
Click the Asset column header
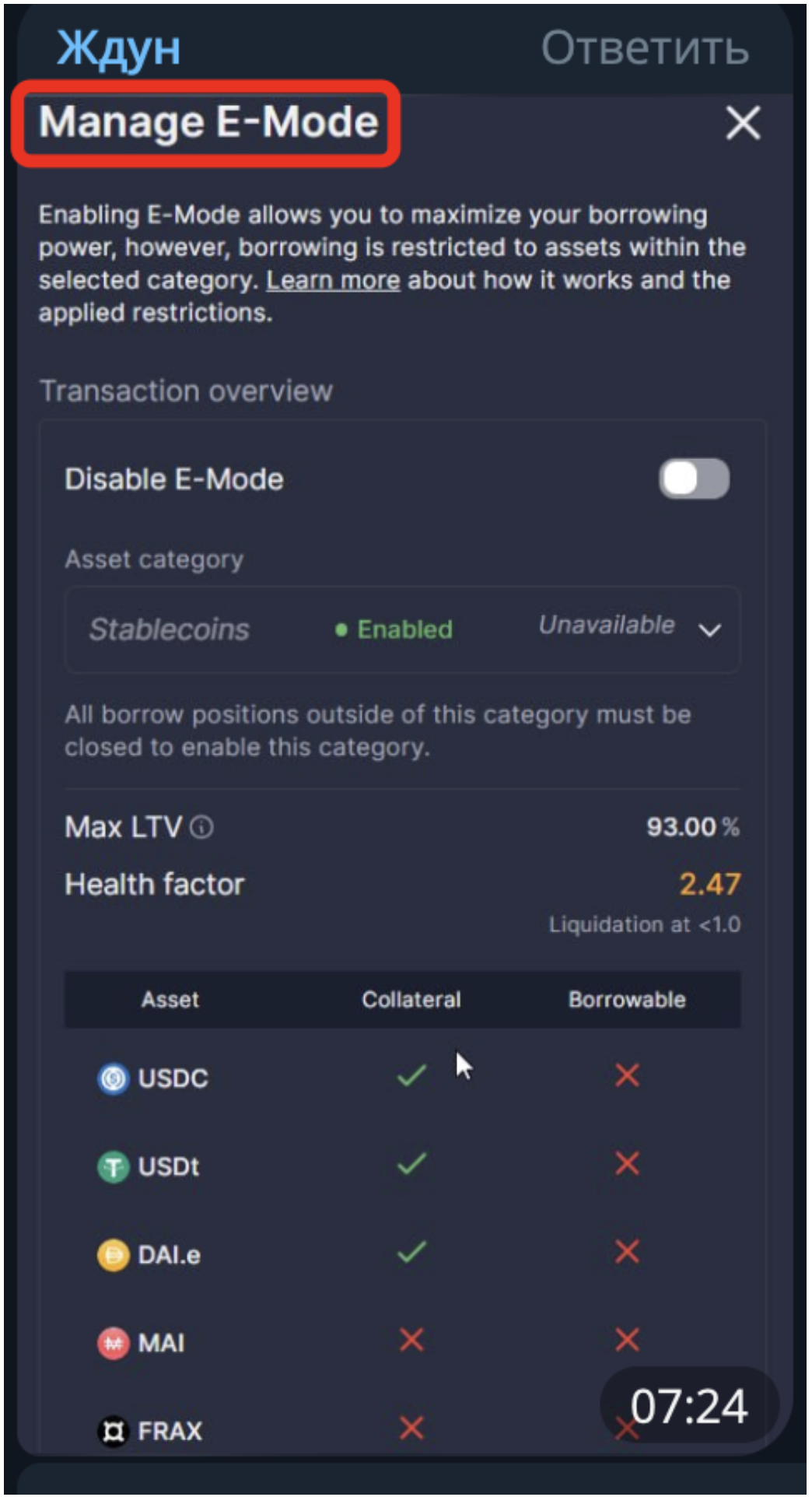click(x=170, y=1000)
